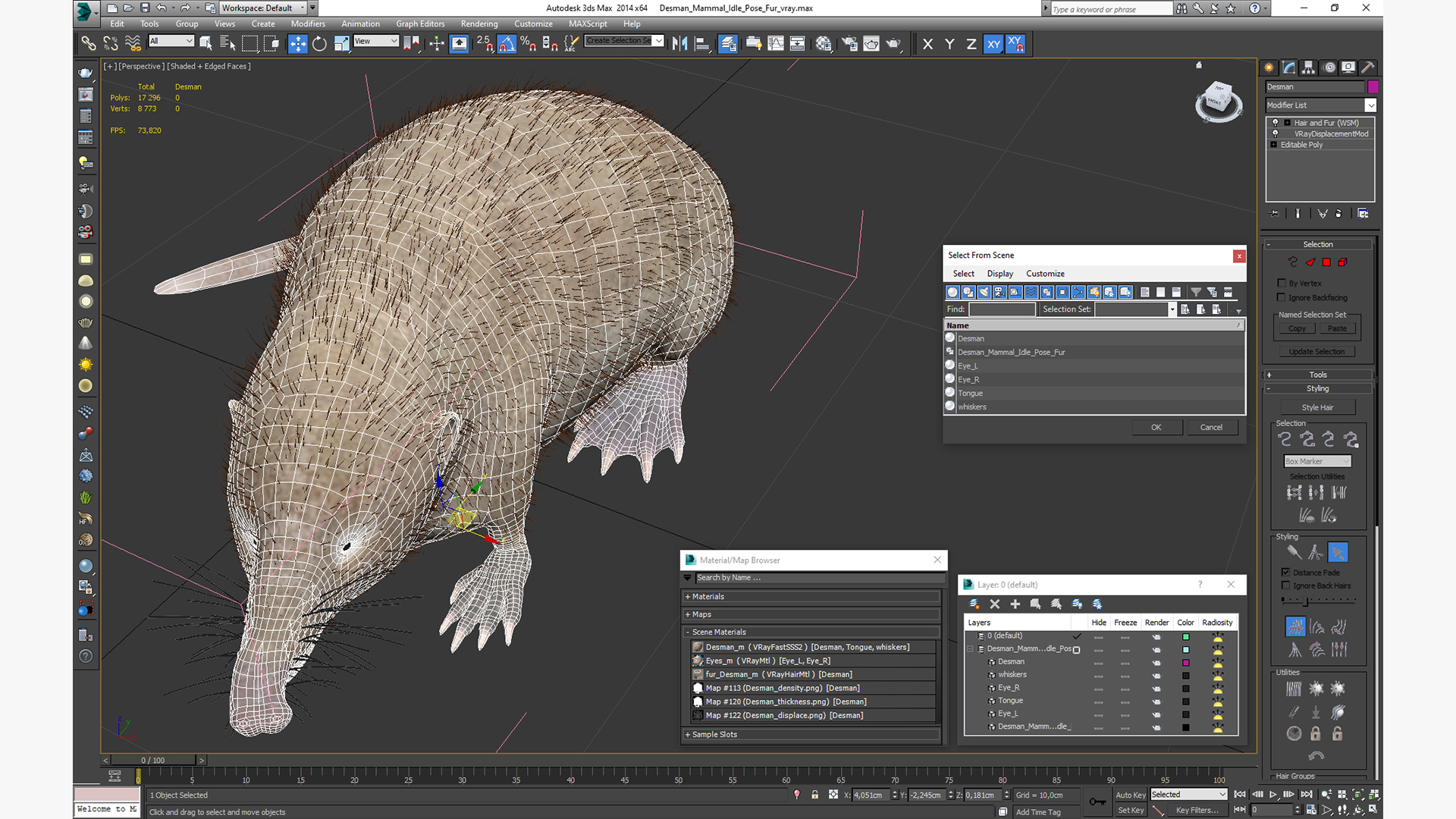Open the Render Setup icon
Screen dimensions: 1456x819
pyautogui.click(x=849, y=44)
